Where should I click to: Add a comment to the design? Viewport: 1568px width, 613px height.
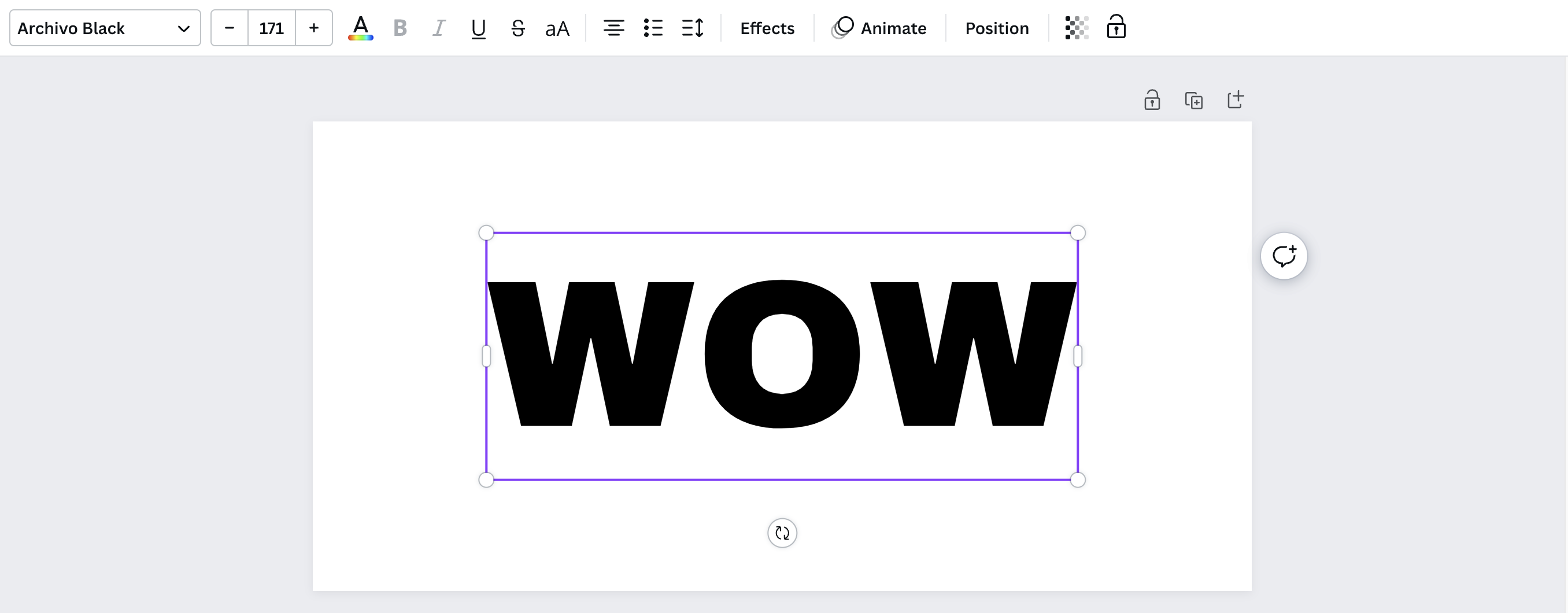pyautogui.click(x=1284, y=256)
